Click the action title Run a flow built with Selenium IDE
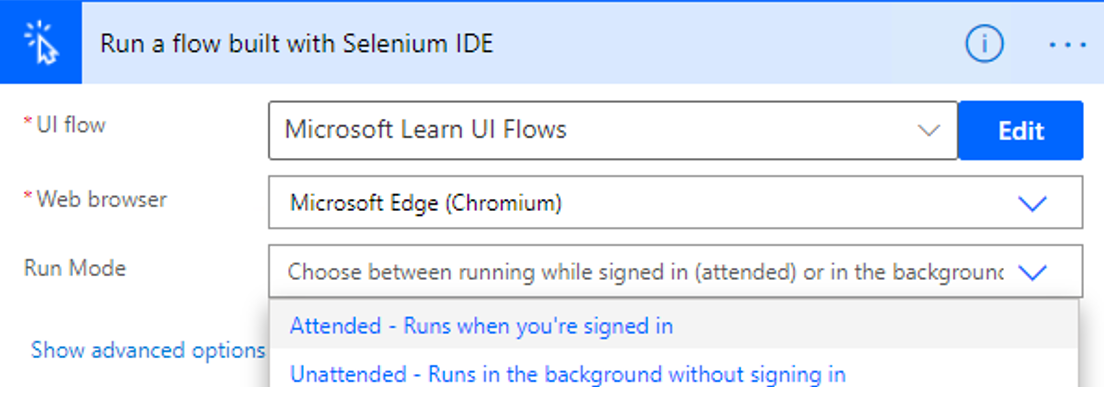 tap(296, 44)
